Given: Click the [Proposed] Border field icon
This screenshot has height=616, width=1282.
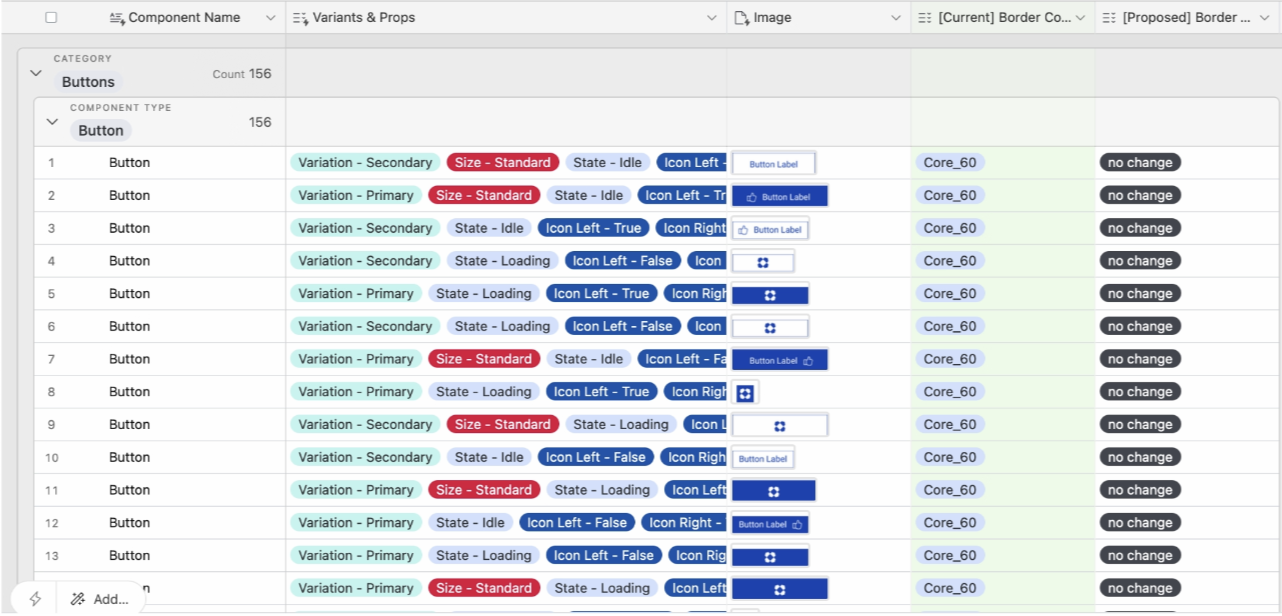Looking at the screenshot, I should (x=1109, y=18).
